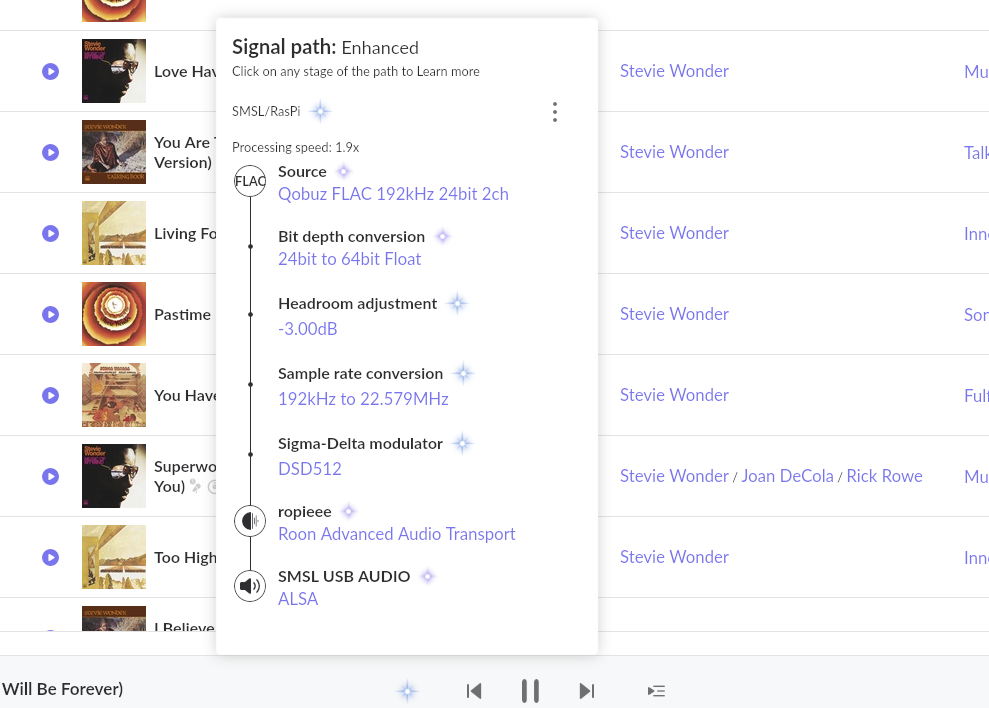Play the You Have… track
Viewport: 989px width, 708px height.
tap(50, 395)
